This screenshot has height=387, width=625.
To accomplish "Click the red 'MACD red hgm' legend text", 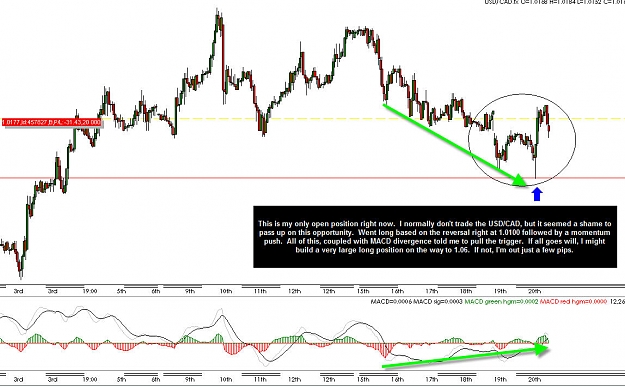I will (573, 302).
